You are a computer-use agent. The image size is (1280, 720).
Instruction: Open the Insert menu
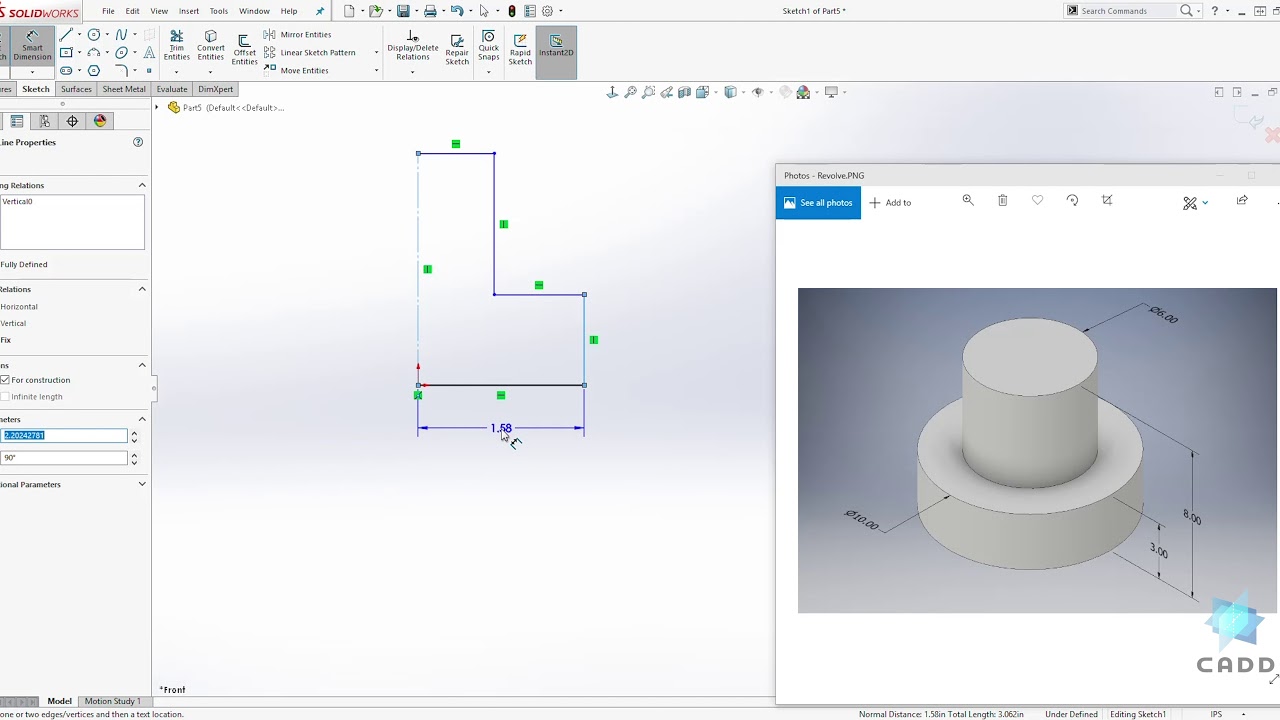click(189, 11)
